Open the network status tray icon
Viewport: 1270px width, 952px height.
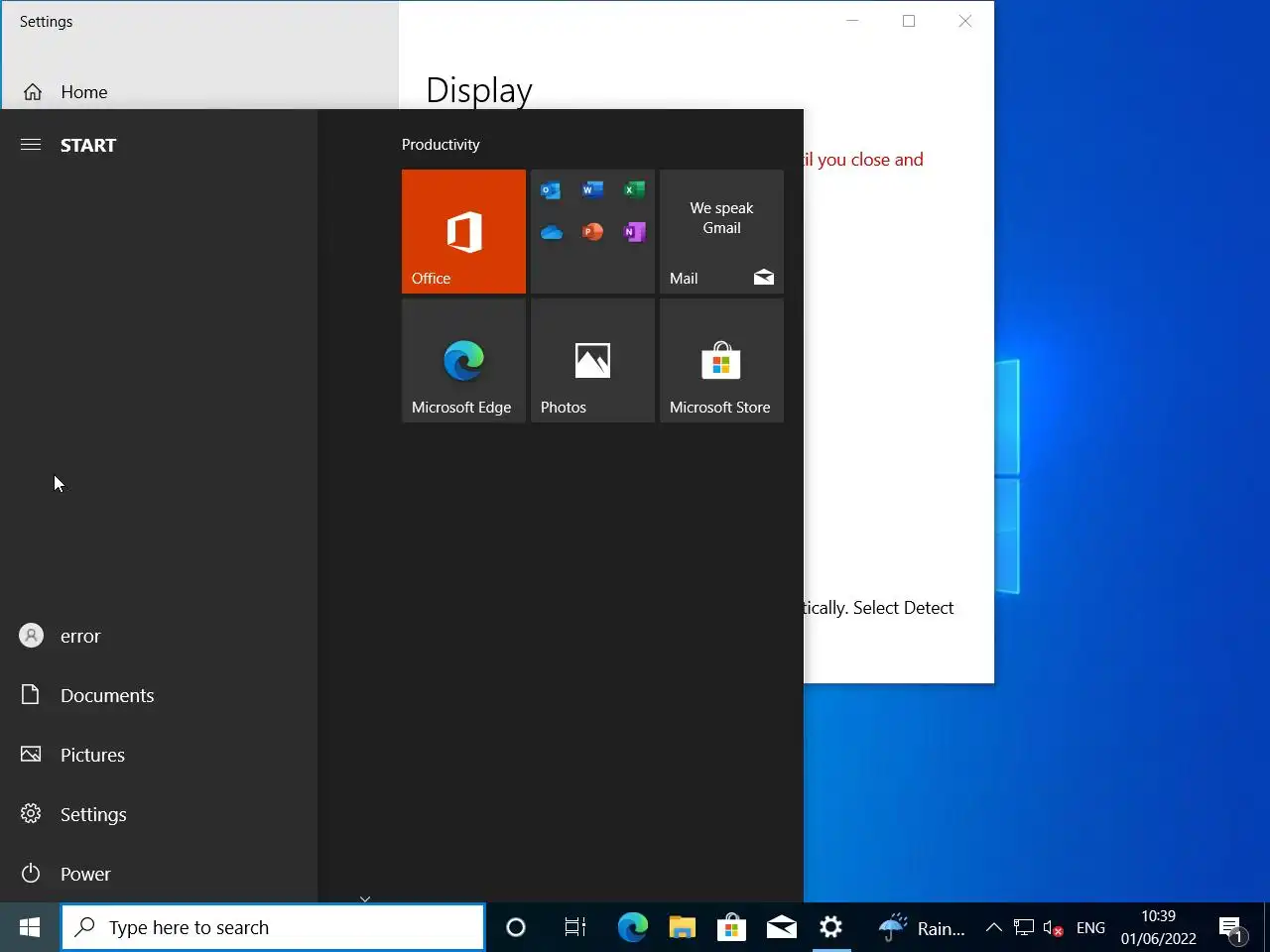1024,927
